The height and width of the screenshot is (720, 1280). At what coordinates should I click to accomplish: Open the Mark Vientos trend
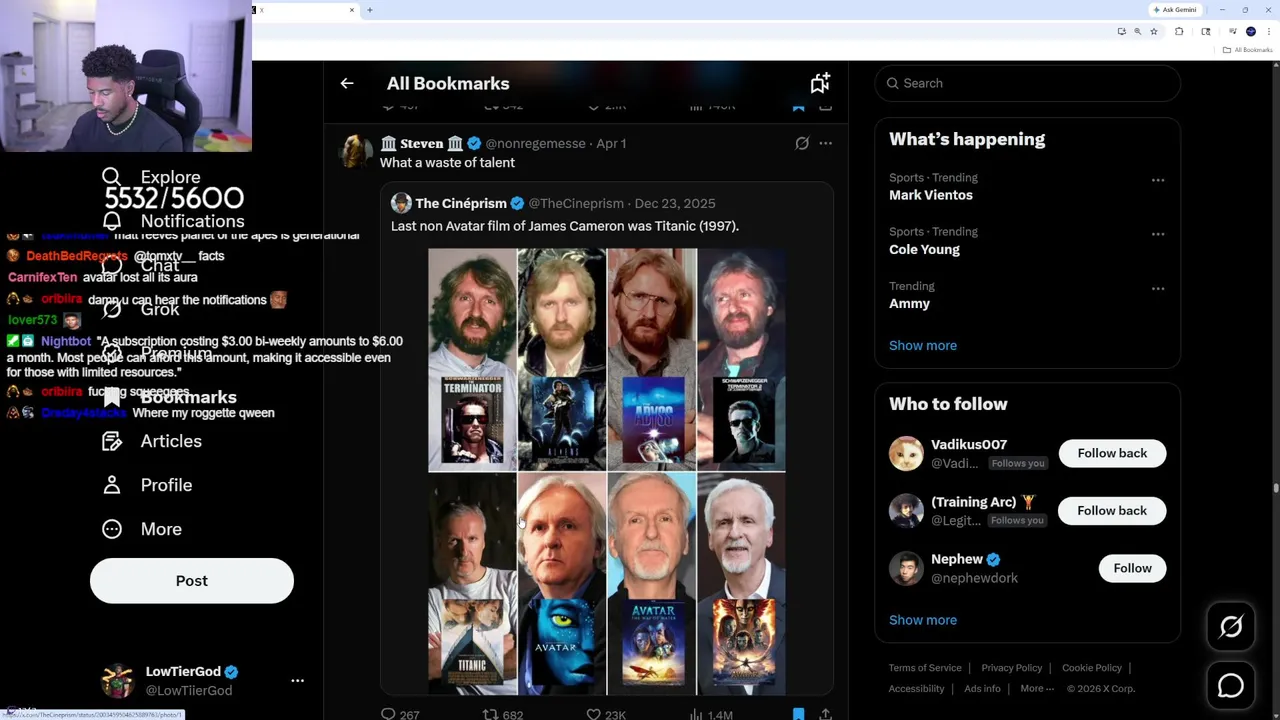click(931, 195)
